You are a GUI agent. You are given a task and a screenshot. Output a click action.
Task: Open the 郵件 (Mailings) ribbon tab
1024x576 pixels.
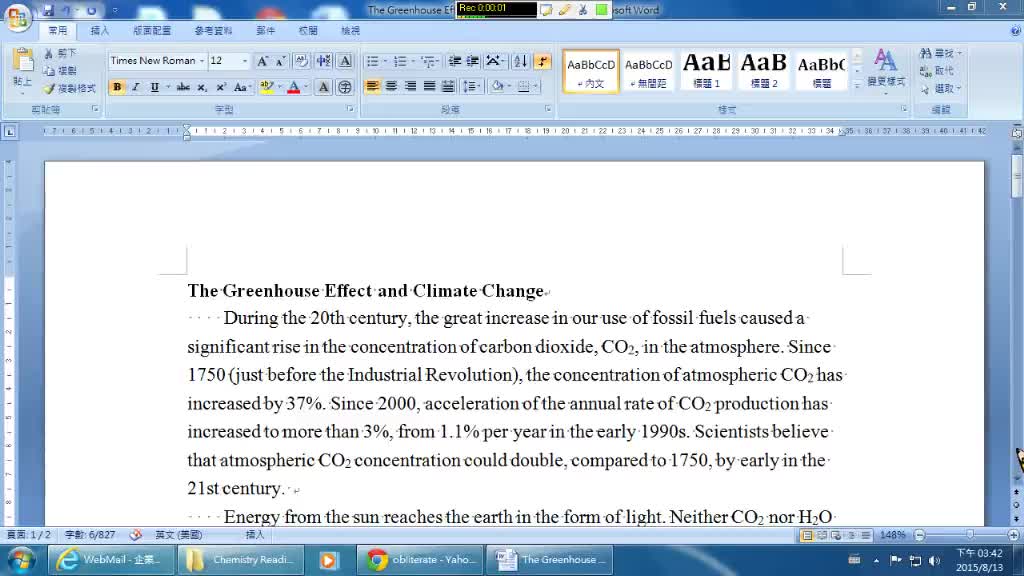(x=266, y=31)
